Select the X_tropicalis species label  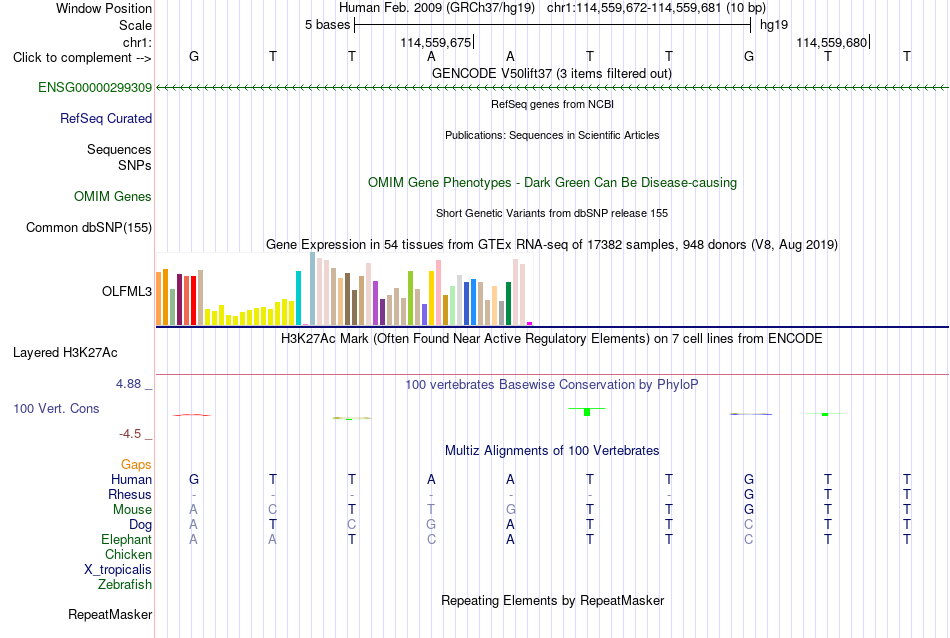(x=118, y=570)
